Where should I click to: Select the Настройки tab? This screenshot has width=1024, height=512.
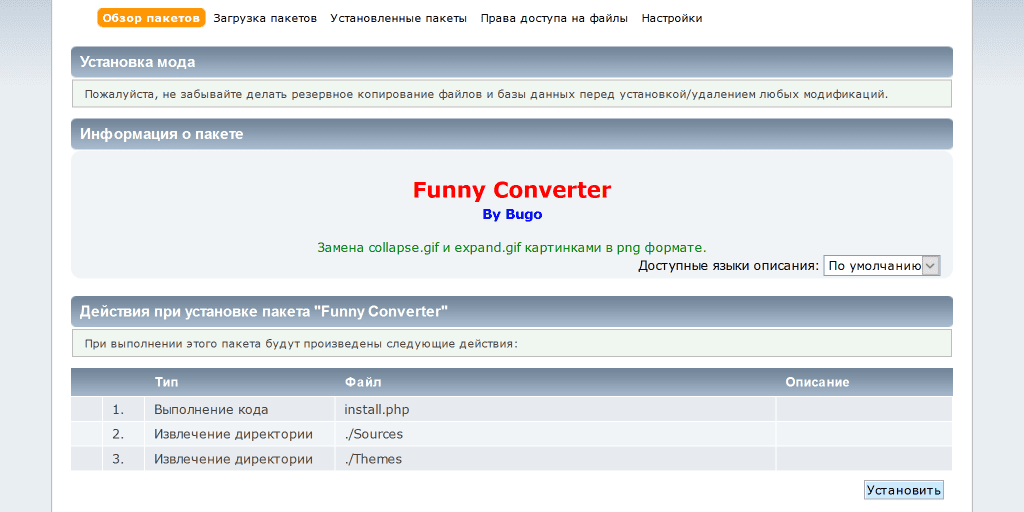coord(671,18)
